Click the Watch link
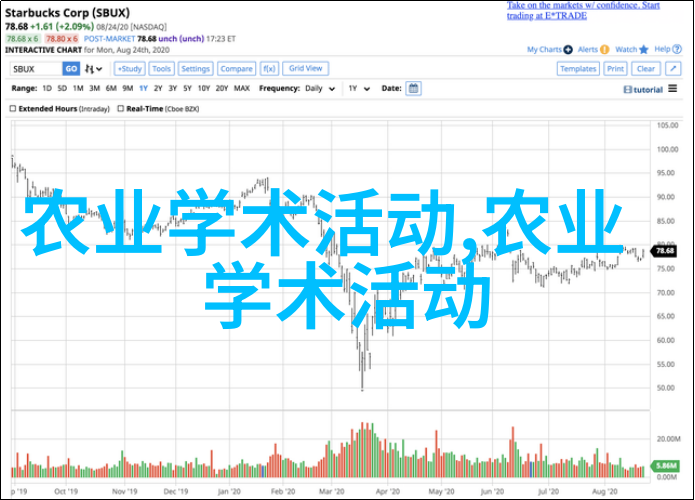The height and width of the screenshot is (500, 695). (626, 49)
